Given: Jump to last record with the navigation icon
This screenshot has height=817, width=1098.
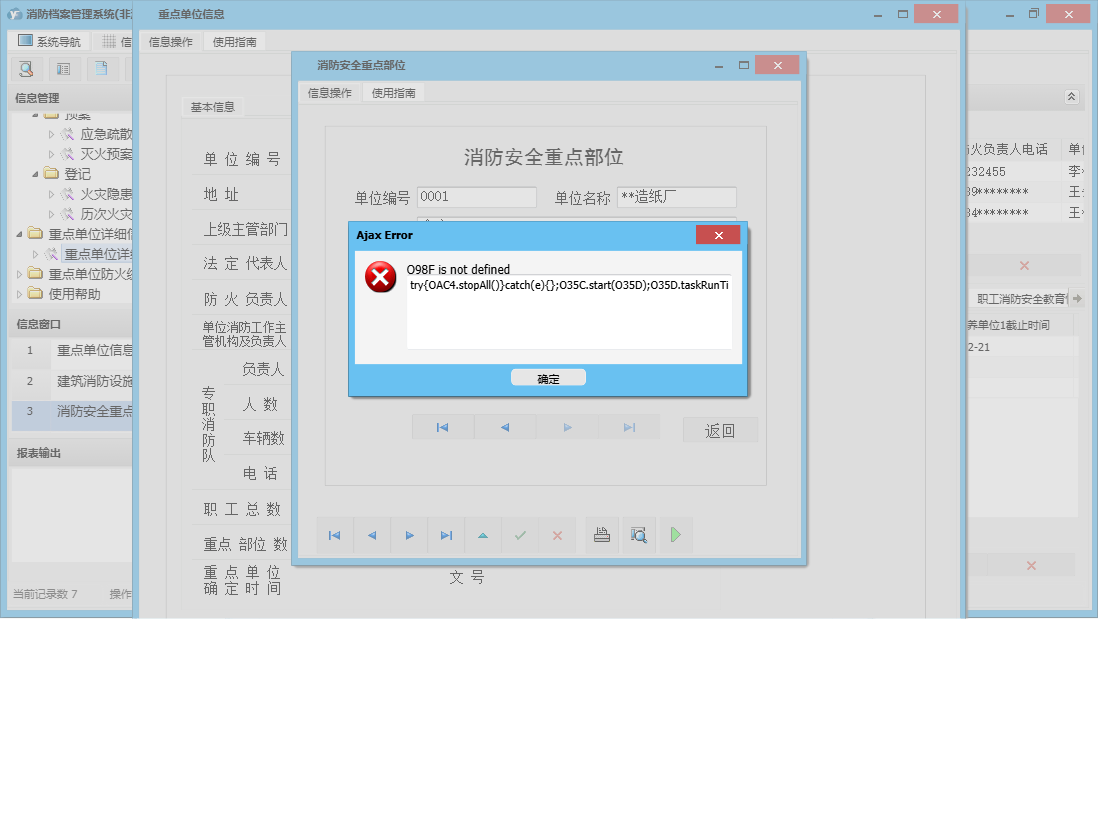Looking at the screenshot, I should (446, 535).
